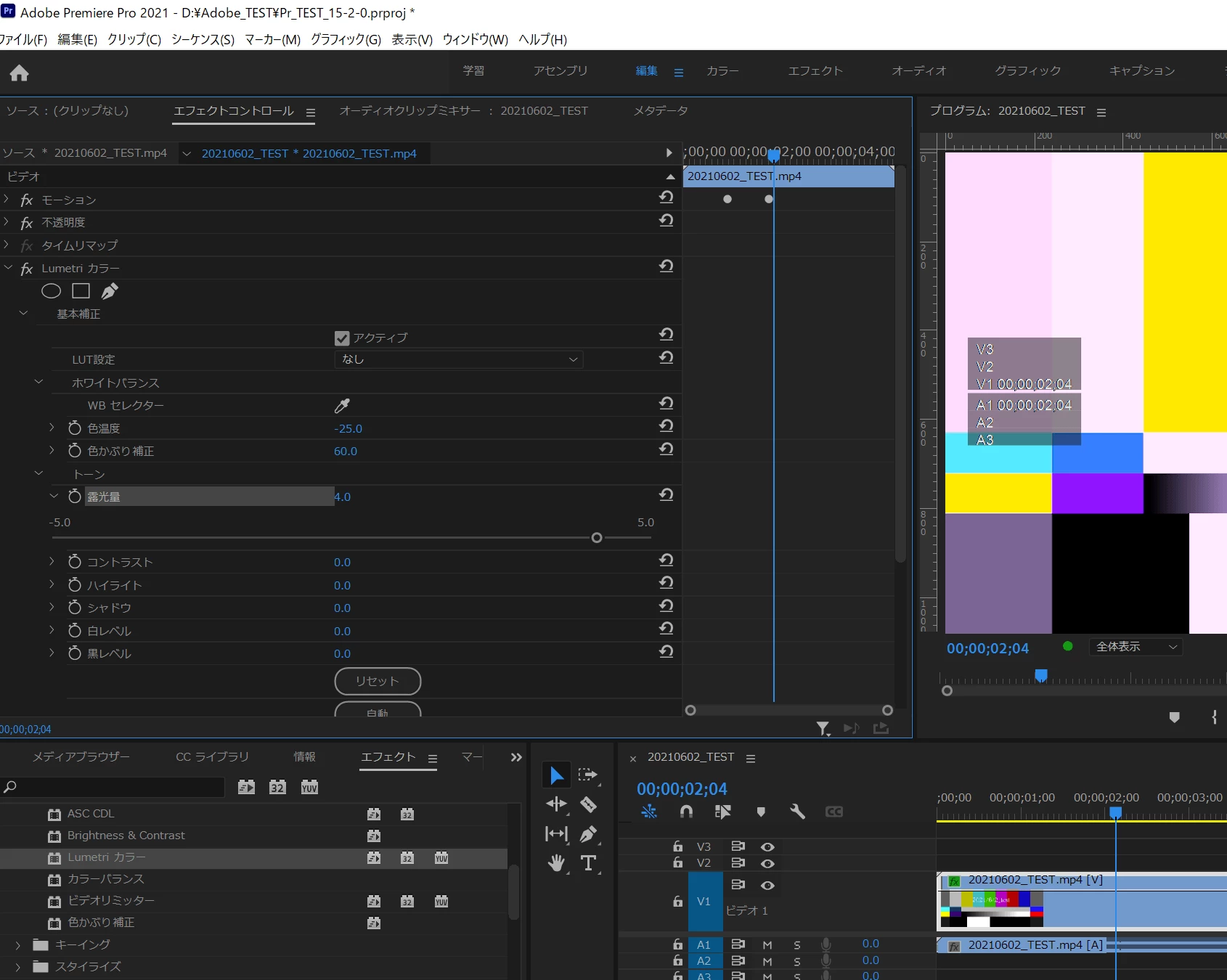Click the 自動 button
The height and width of the screenshot is (980, 1227).
click(x=378, y=709)
